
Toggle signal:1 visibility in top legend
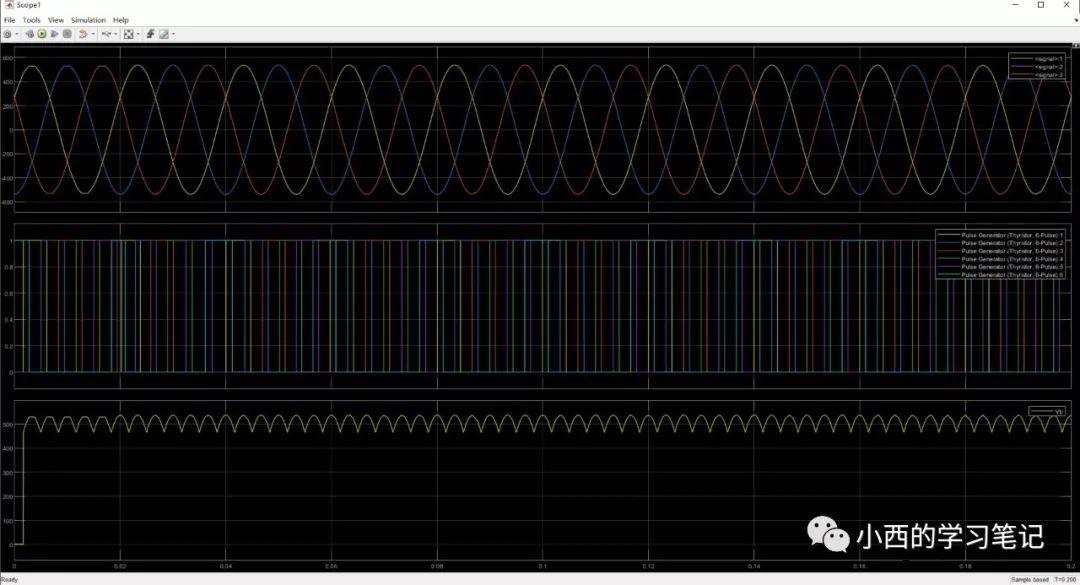coord(1049,58)
